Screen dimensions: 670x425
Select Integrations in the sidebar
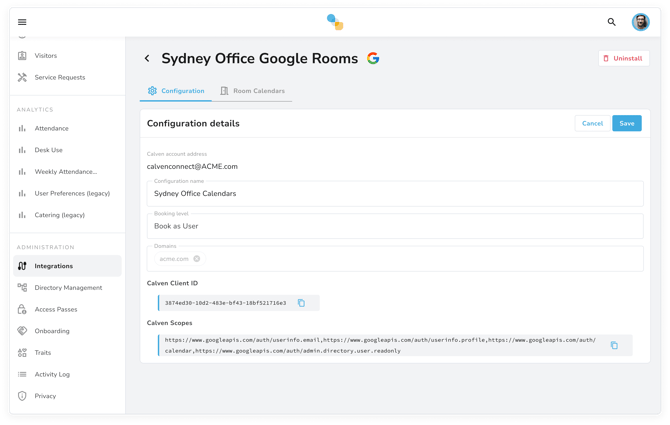(67, 266)
